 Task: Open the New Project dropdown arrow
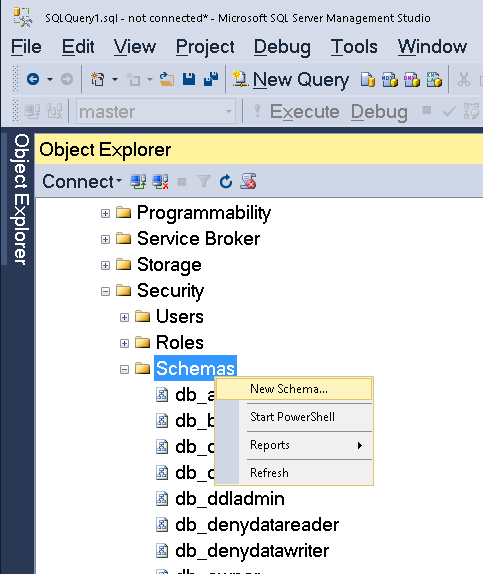click(x=115, y=79)
